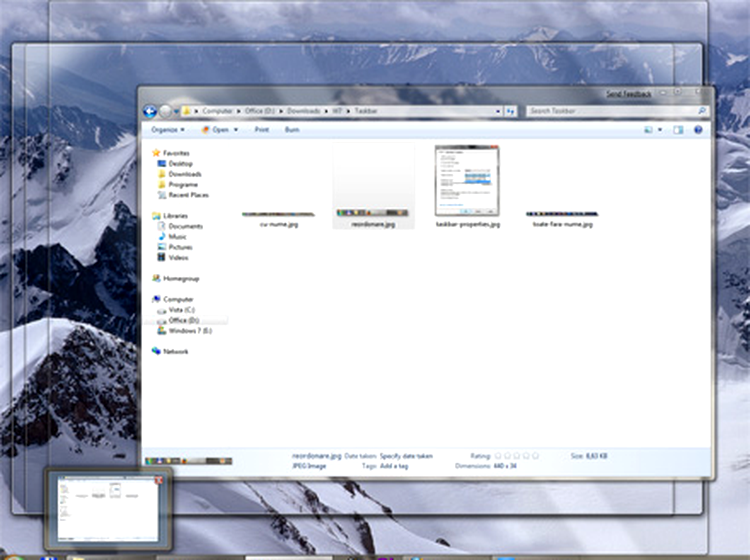Set rating to the third star

[x=517, y=456]
